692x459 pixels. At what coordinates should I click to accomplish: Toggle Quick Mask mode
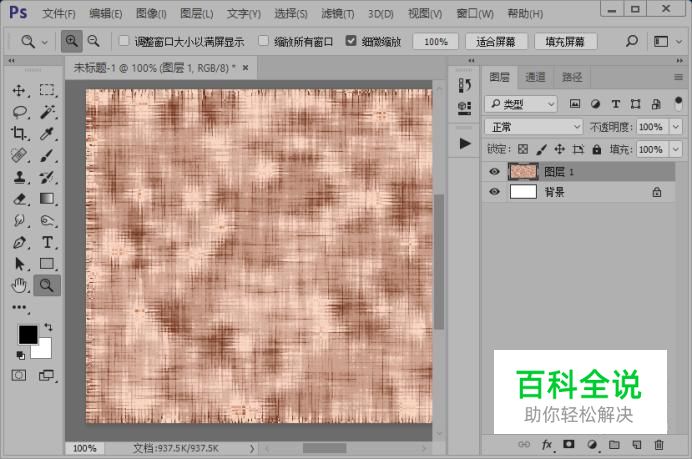19,376
